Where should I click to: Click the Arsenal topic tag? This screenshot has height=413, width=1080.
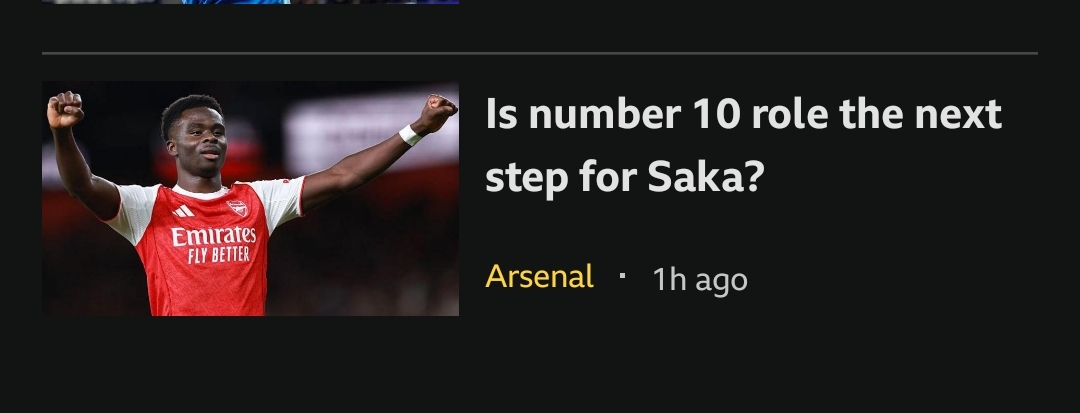(539, 276)
